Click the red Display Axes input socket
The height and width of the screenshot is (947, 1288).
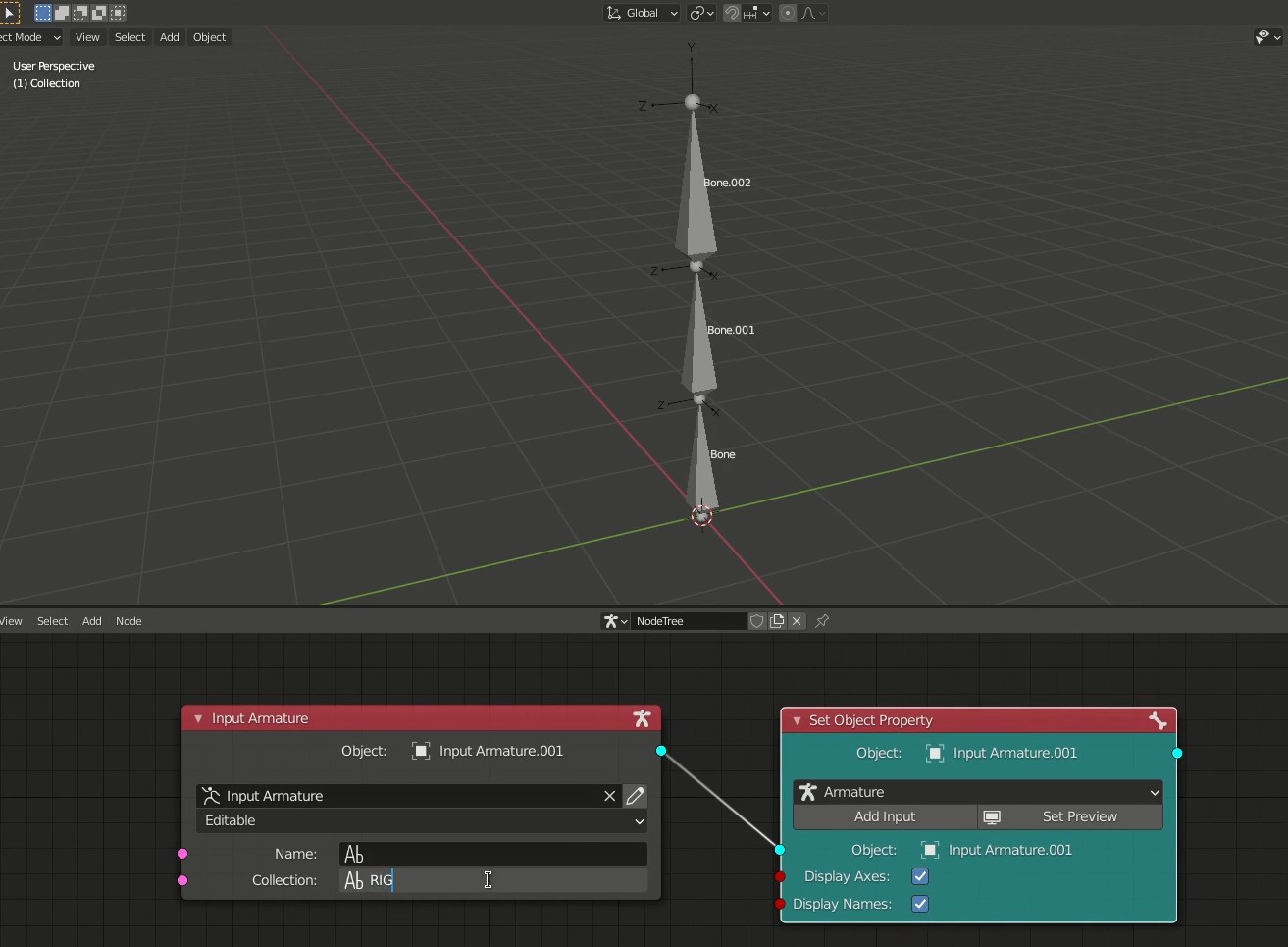[780, 876]
